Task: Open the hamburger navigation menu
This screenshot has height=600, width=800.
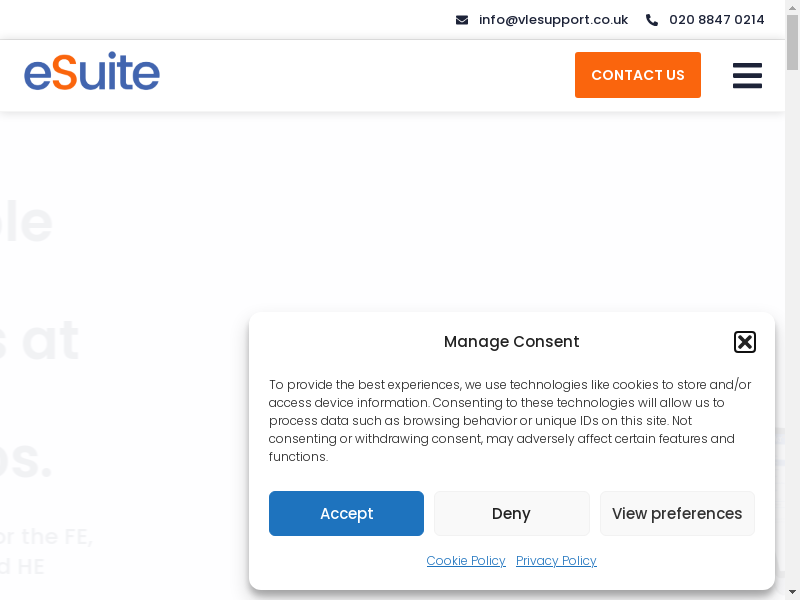Action: (747, 76)
